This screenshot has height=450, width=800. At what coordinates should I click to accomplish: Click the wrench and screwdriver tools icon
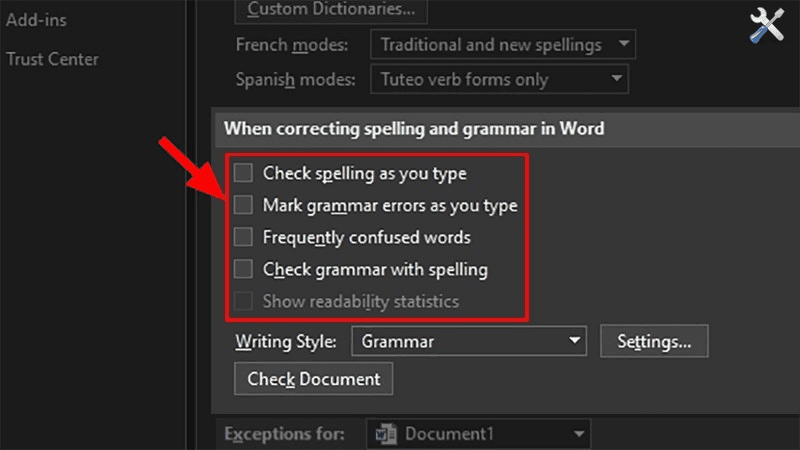[767, 26]
